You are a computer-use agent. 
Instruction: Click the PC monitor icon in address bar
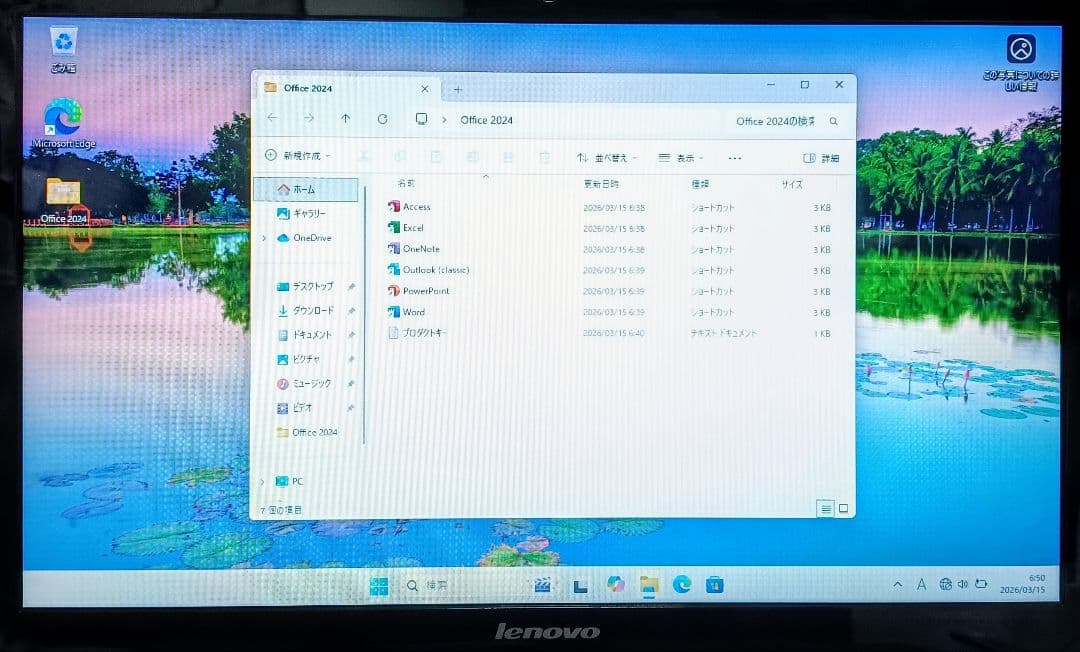point(421,119)
